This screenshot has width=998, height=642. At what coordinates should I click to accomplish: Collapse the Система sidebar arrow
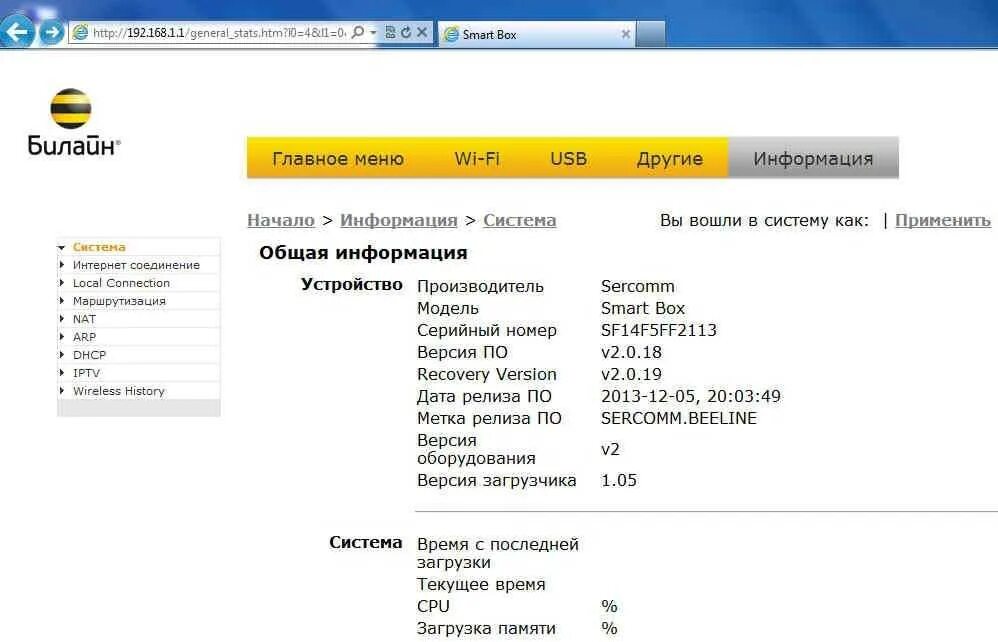tap(62, 247)
